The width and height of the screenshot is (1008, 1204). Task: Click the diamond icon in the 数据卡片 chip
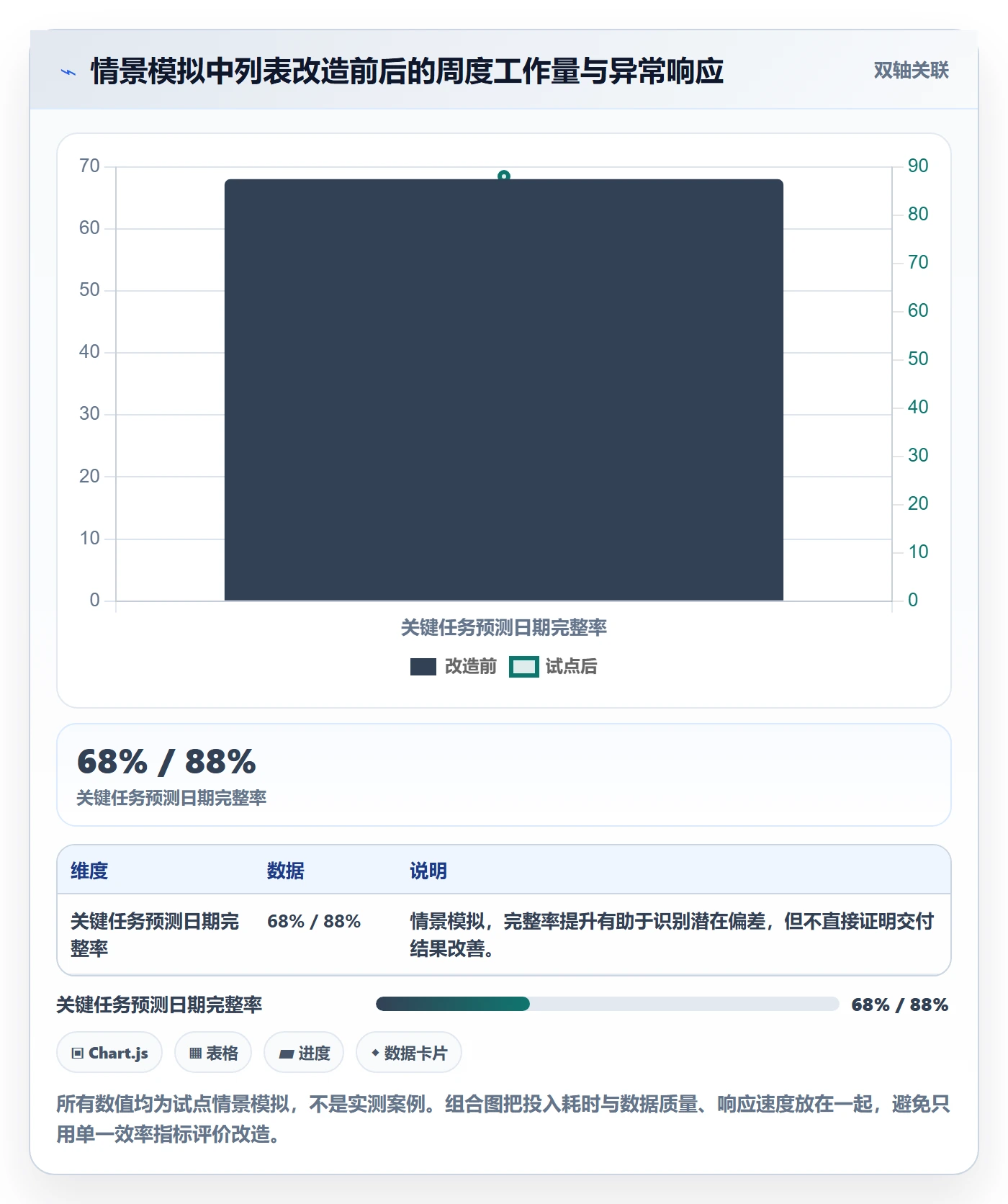pos(375,1053)
